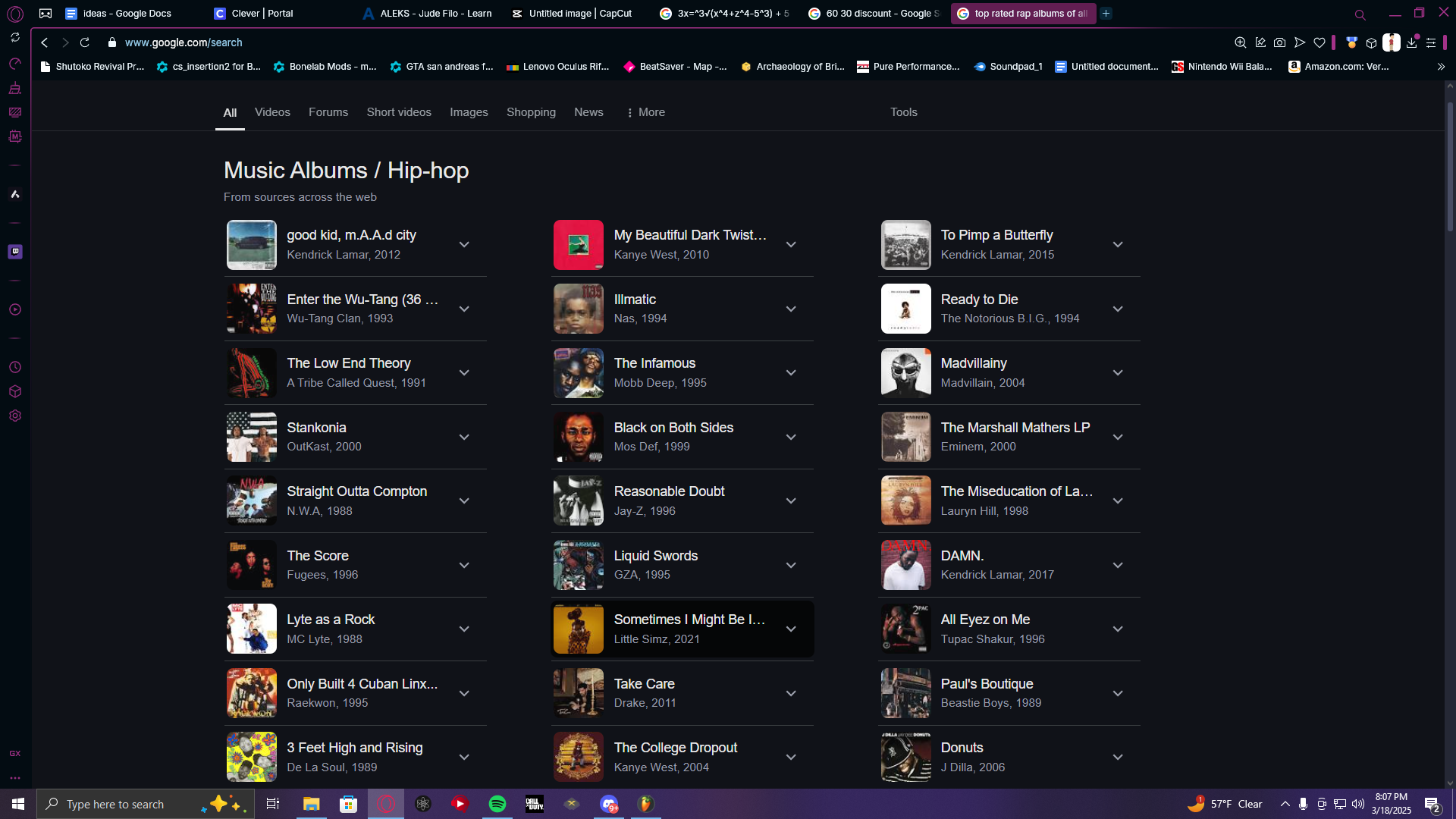Image resolution: width=1456 pixels, height=819 pixels.
Task: Switch to the Shopping search tab
Action: coord(531,112)
